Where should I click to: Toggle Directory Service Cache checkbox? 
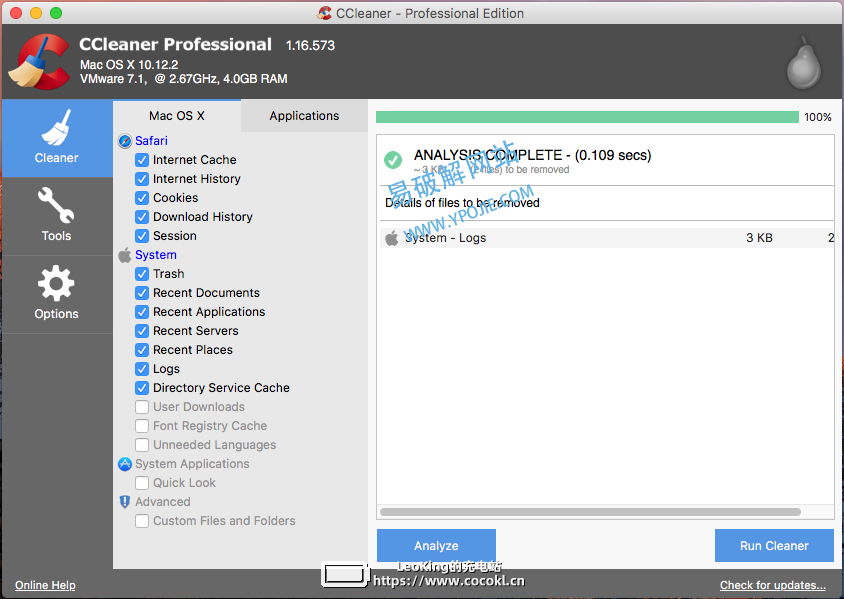[142, 388]
